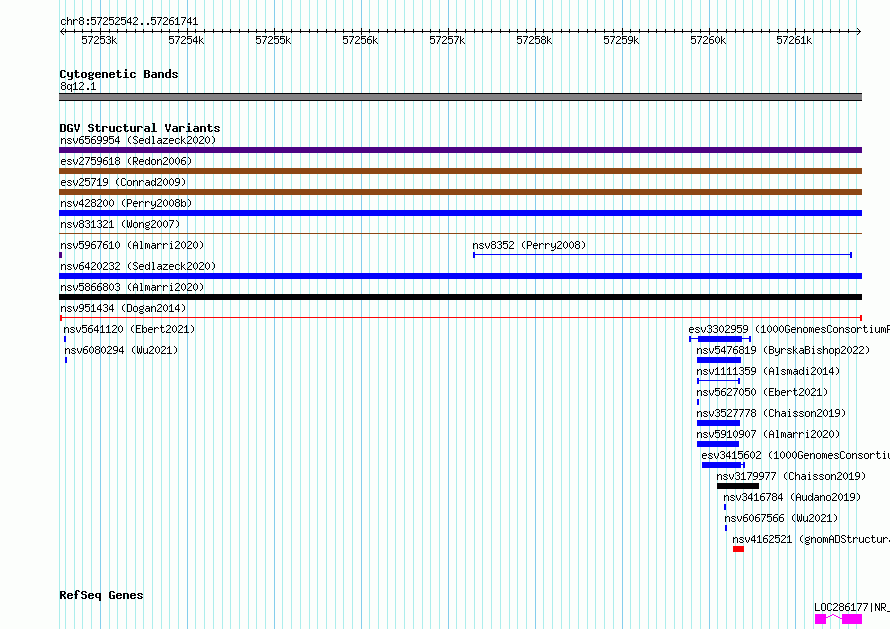Open nsv3416784 (Audano2019) label

click(792, 497)
